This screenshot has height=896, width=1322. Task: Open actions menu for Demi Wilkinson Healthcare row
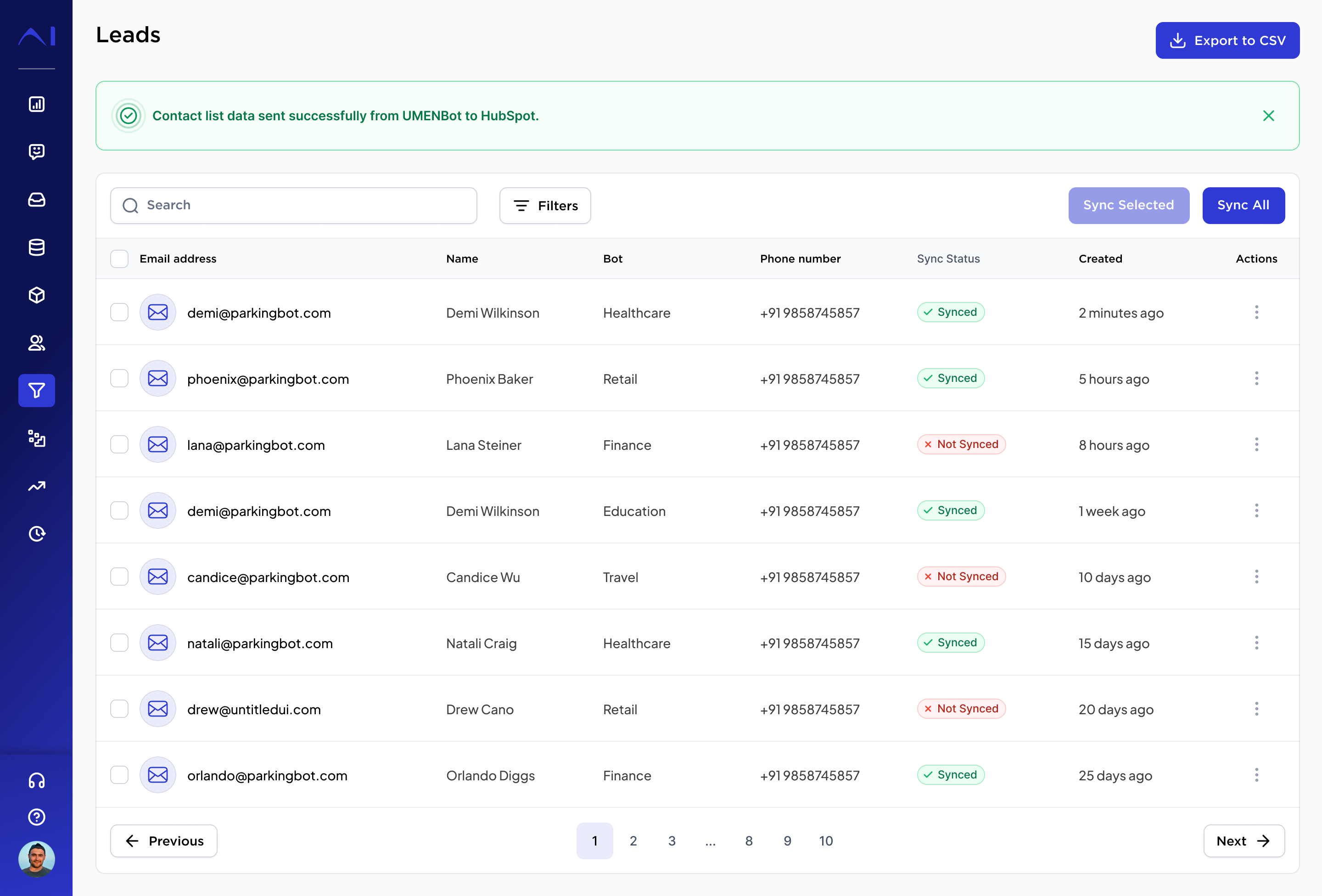(x=1256, y=312)
